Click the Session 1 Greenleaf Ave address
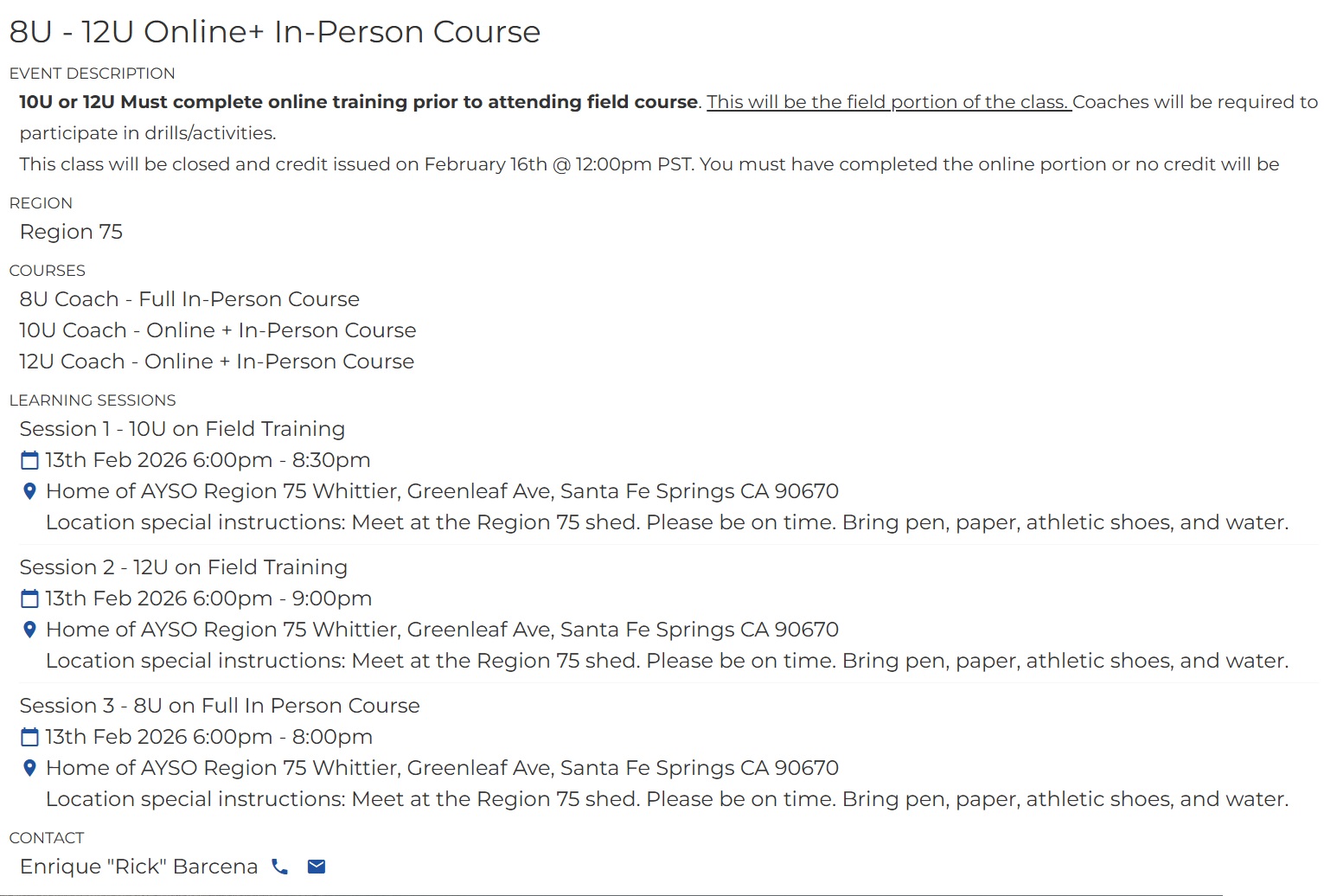Image resolution: width=1324 pixels, height=896 pixels. point(442,491)
